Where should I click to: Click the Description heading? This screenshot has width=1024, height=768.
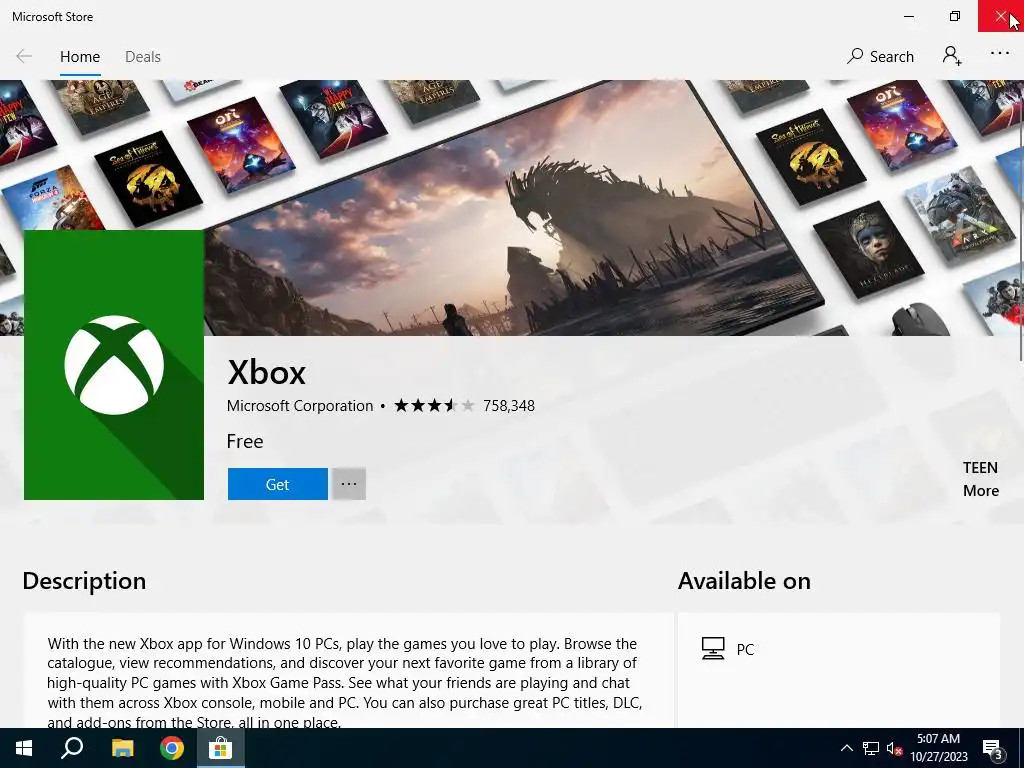tap(84, 581)
